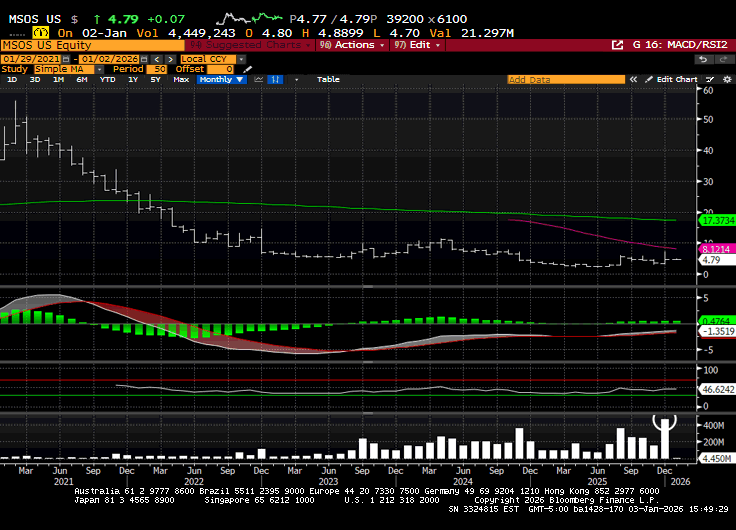Screen dimensions: 736x530
Task: Click the Edit Chart button
Action: [671, 79]
